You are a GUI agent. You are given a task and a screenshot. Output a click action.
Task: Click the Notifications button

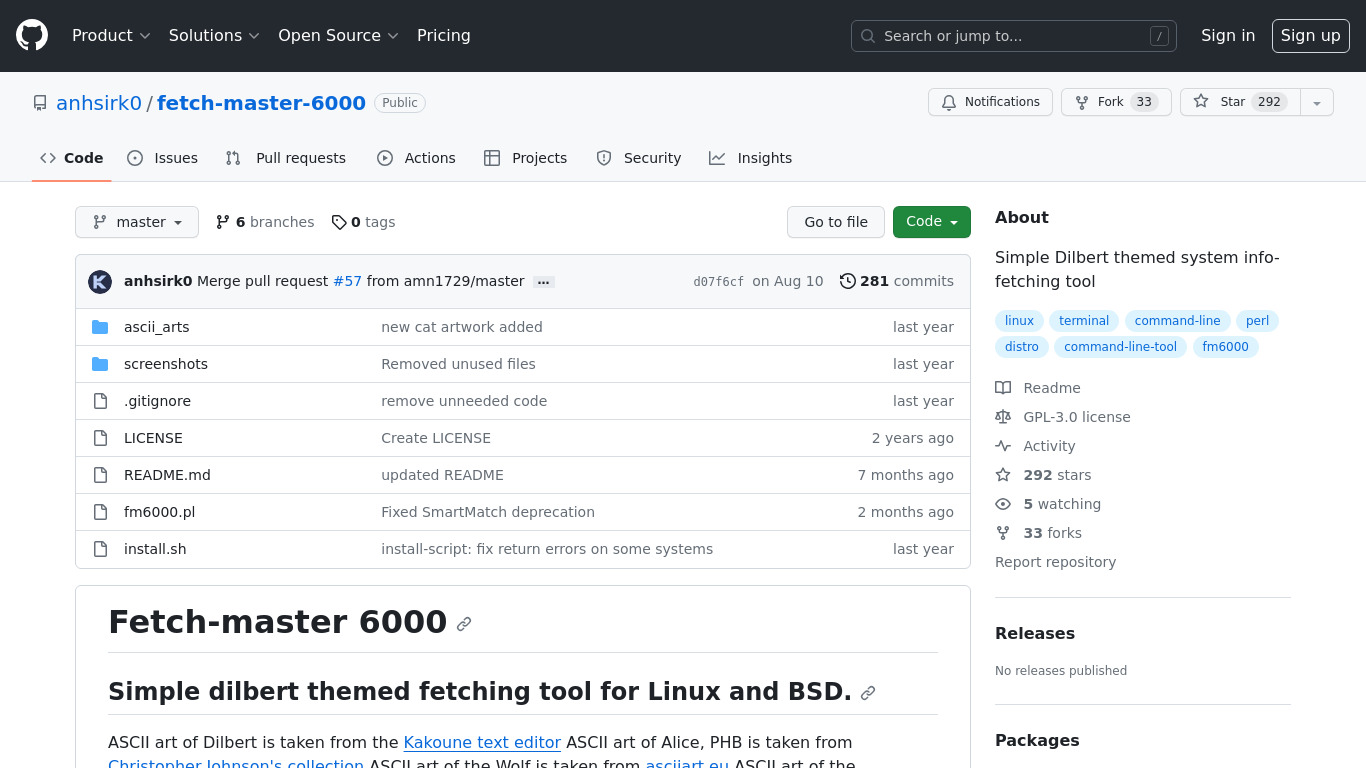pyautogui.click(x=990, y=102)
